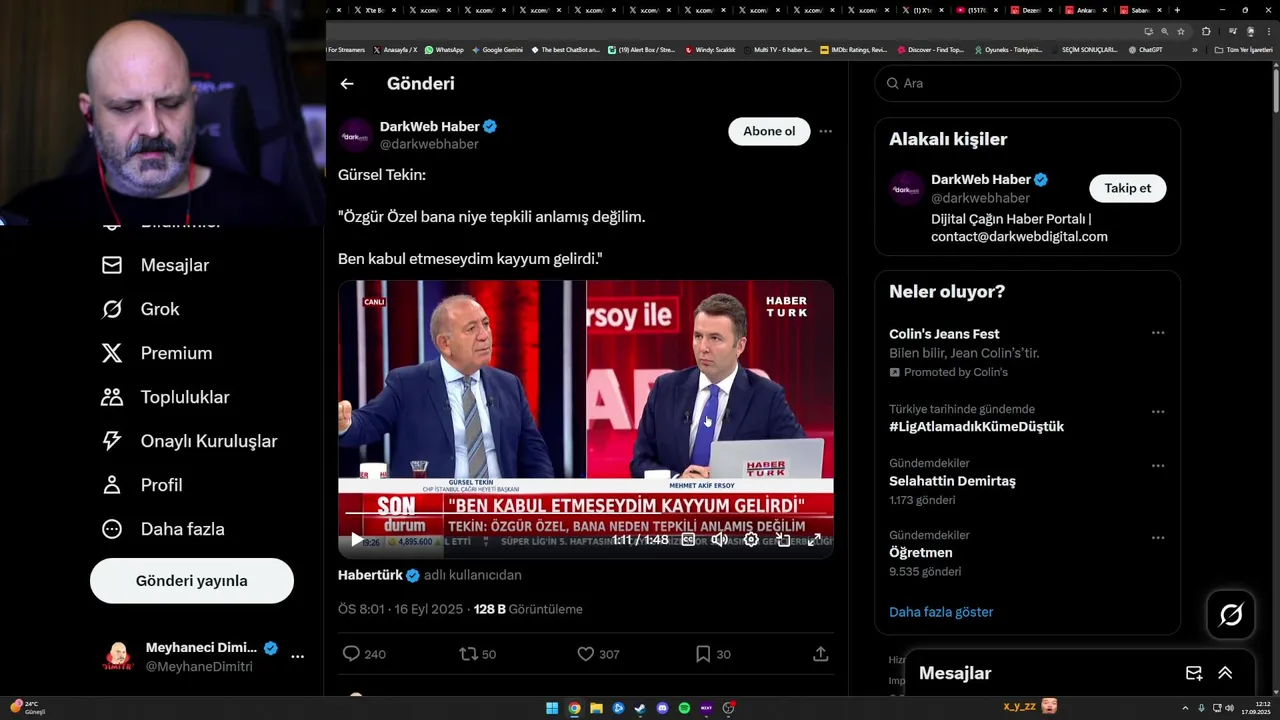The height and width of the screenshot is (720, 1280).
Task: Toggle picture-in-picture on the video
Action: (x=783, y=540)
